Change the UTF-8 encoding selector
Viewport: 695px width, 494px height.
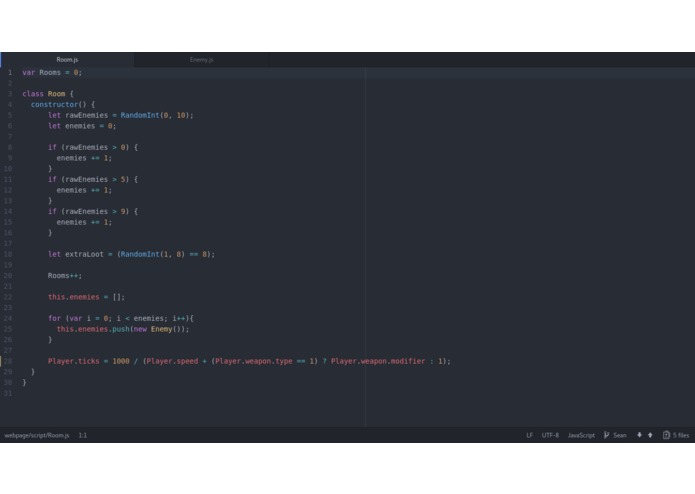pos(550,435)
